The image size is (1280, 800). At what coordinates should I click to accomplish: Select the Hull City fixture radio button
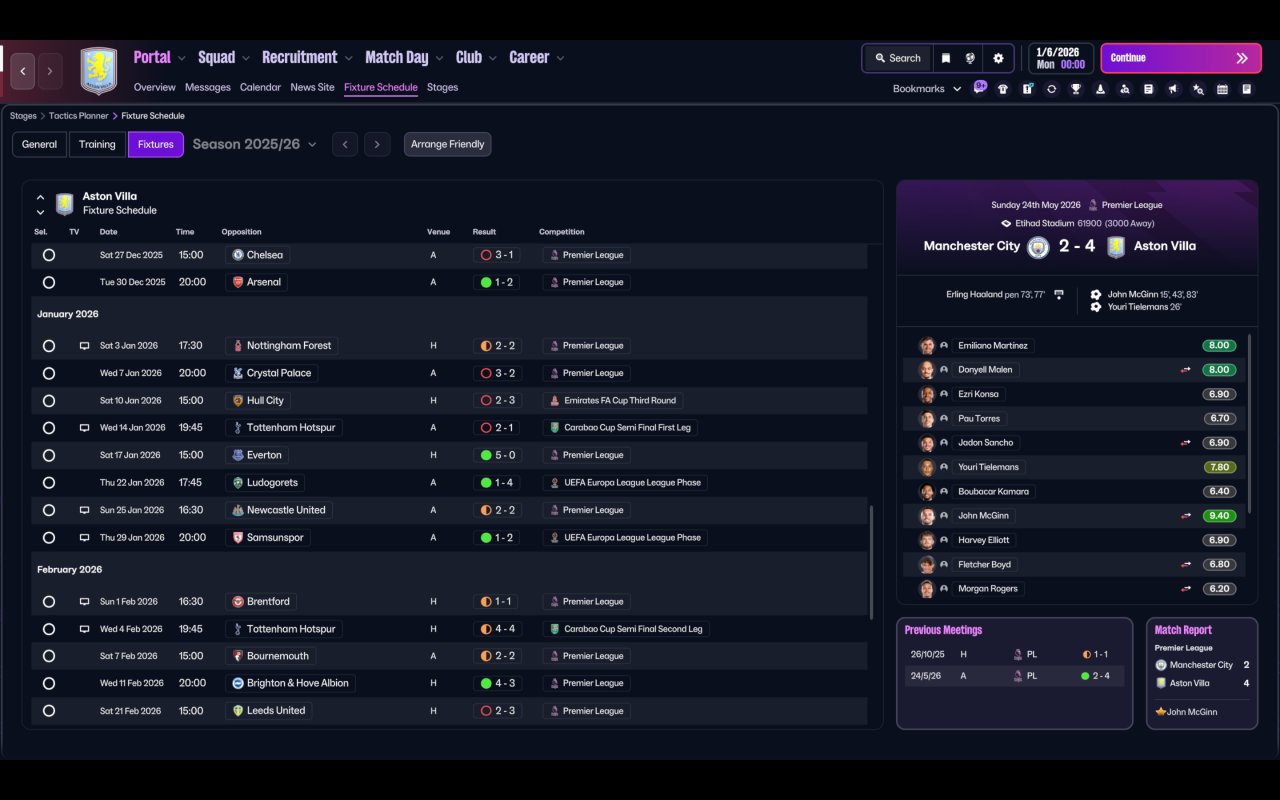49,401
